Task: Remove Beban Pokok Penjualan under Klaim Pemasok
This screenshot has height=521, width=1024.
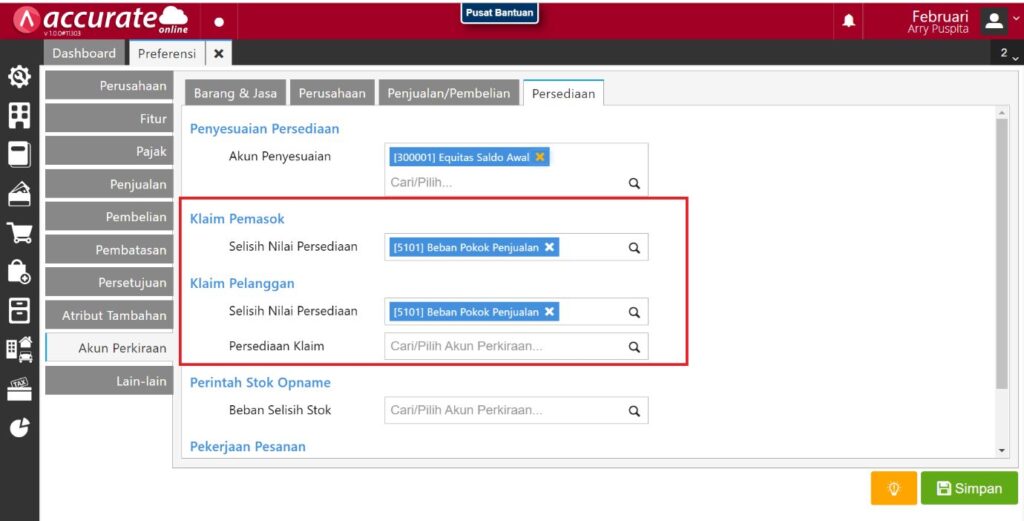Action: [x=549, y=247]
